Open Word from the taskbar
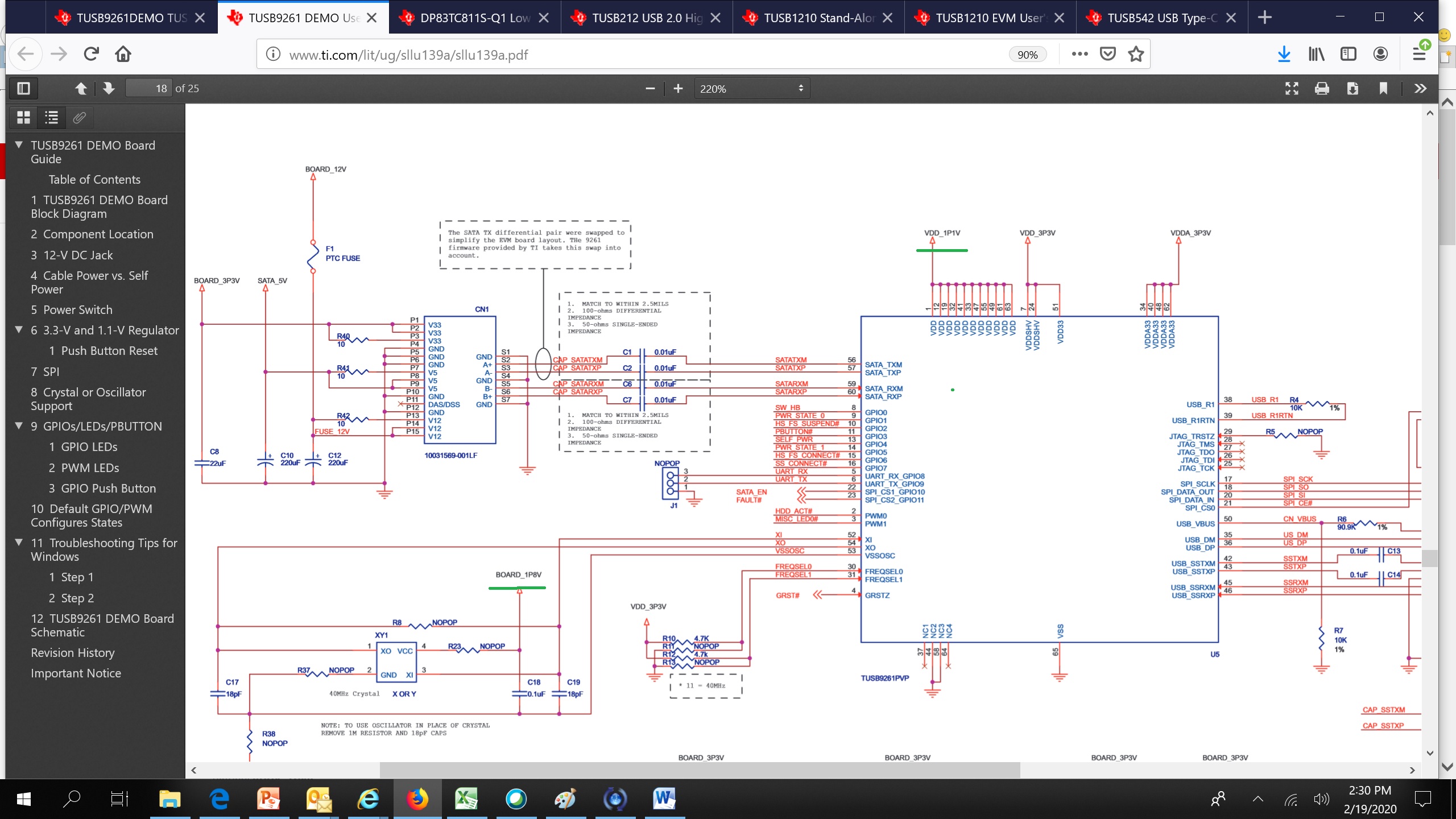 [664, 799]
